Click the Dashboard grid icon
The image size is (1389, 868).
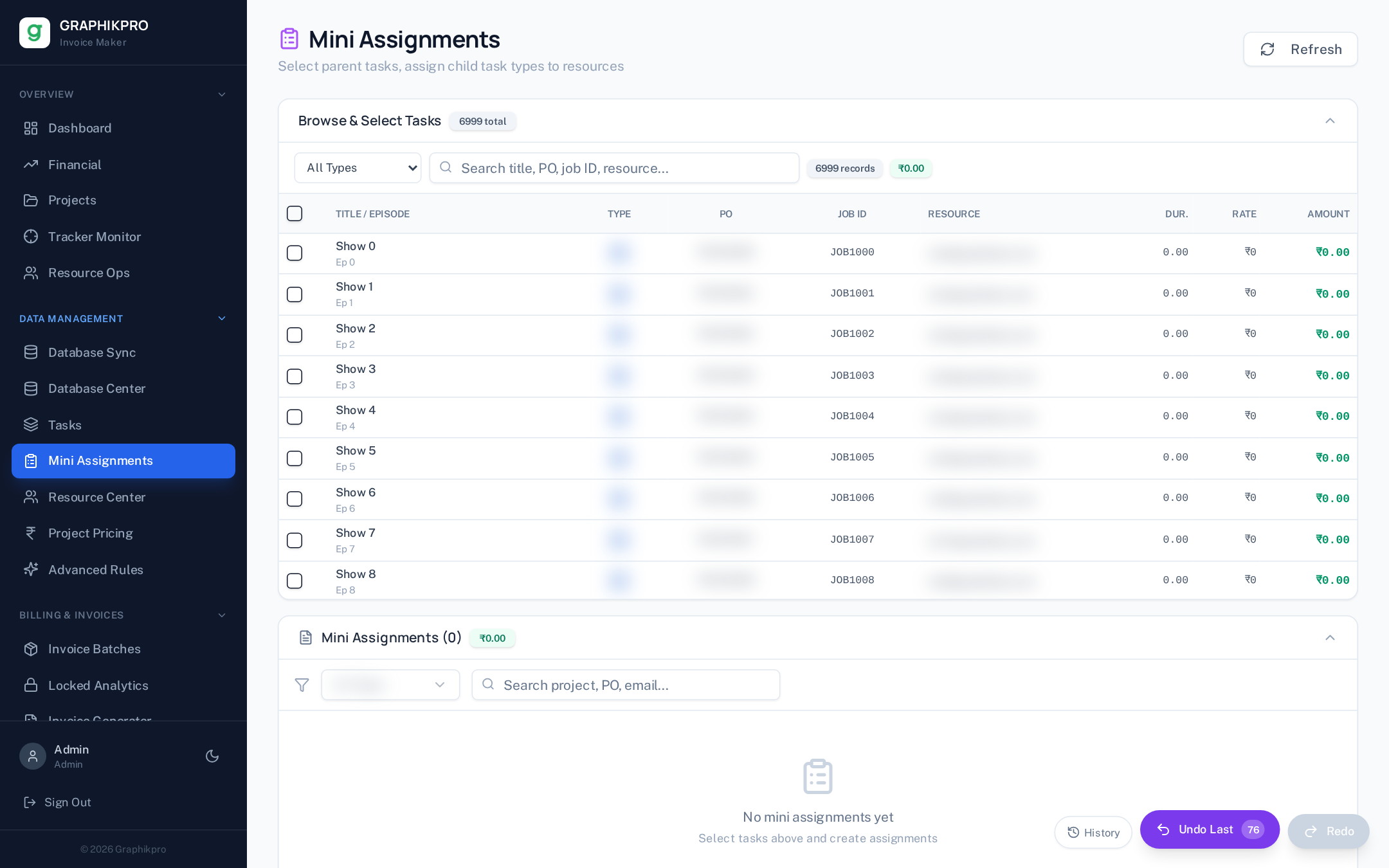tap(31, 128)
